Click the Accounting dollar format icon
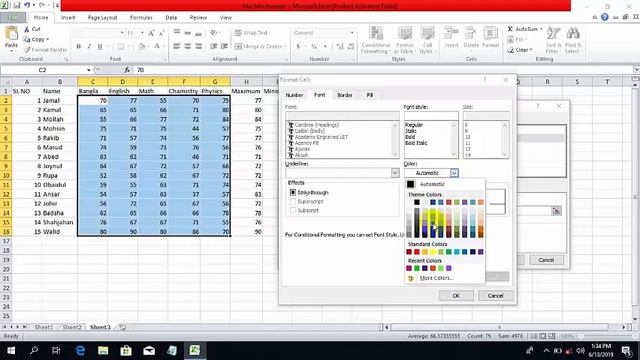 pos(298,47)
